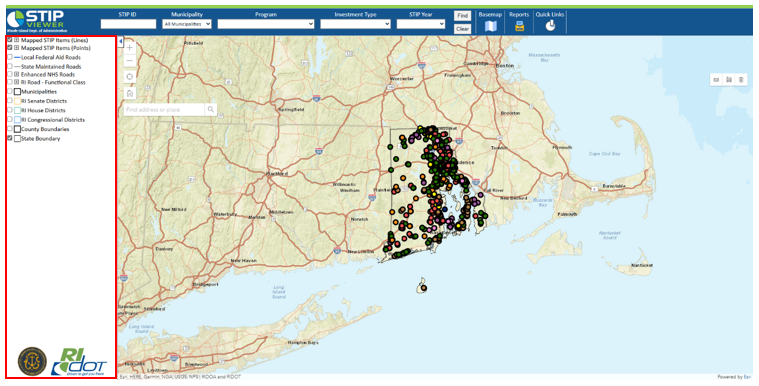Screen dimensions: 759x386
Task: Click the Cape Cod Bay label
Action: pyautogui.click(x=605, y=154)
